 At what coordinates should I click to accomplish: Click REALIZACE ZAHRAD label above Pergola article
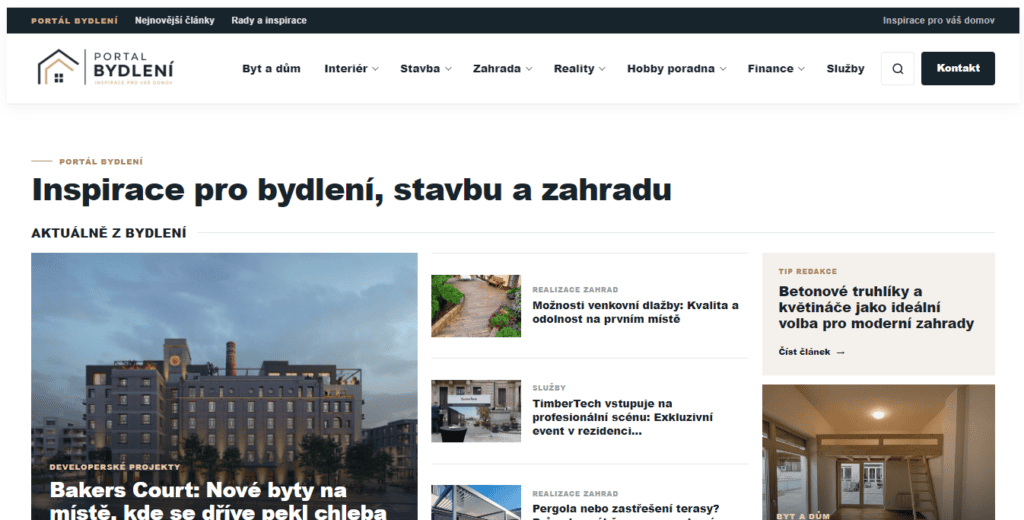click(575, 494)
